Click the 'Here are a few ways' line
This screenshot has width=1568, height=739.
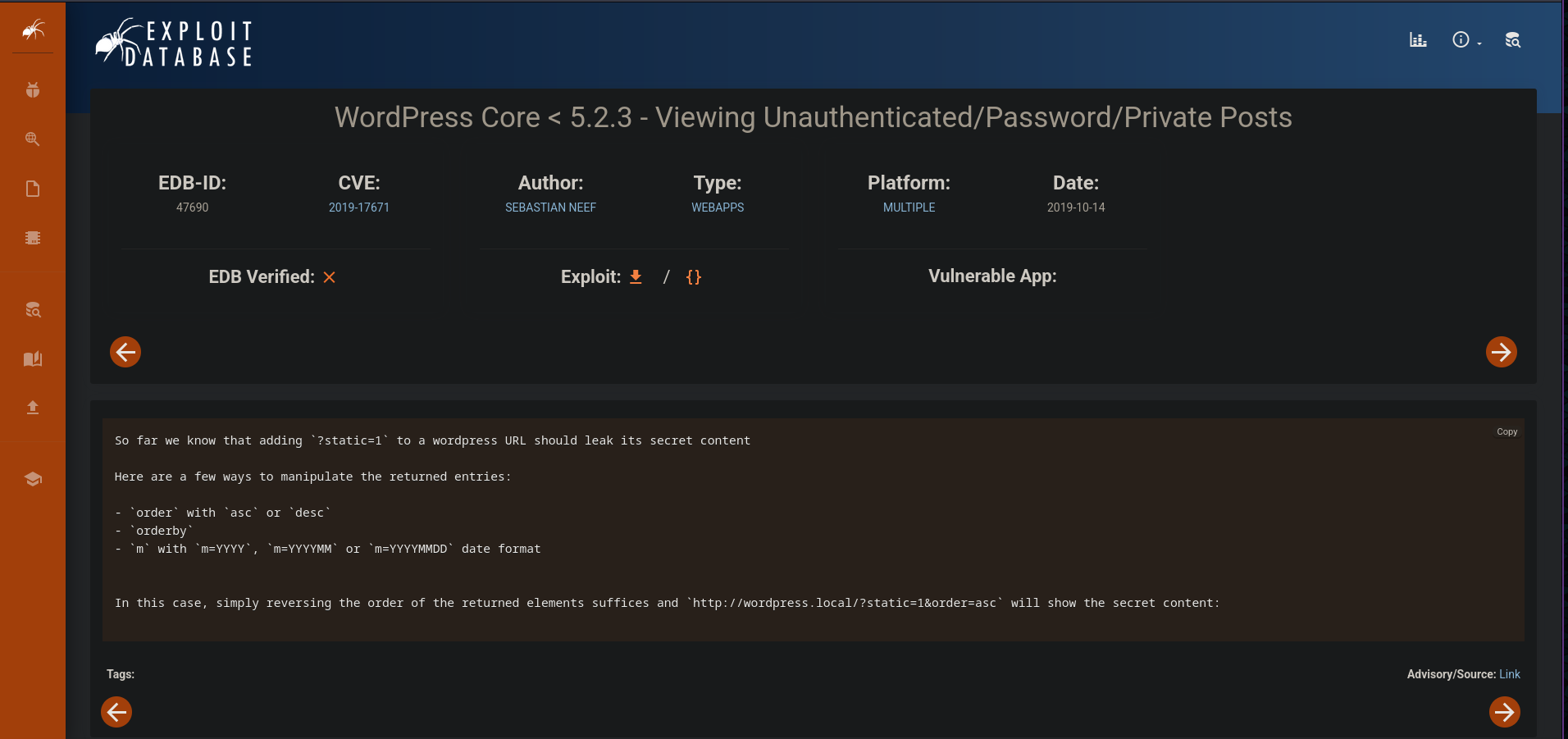tap(312, 477)
